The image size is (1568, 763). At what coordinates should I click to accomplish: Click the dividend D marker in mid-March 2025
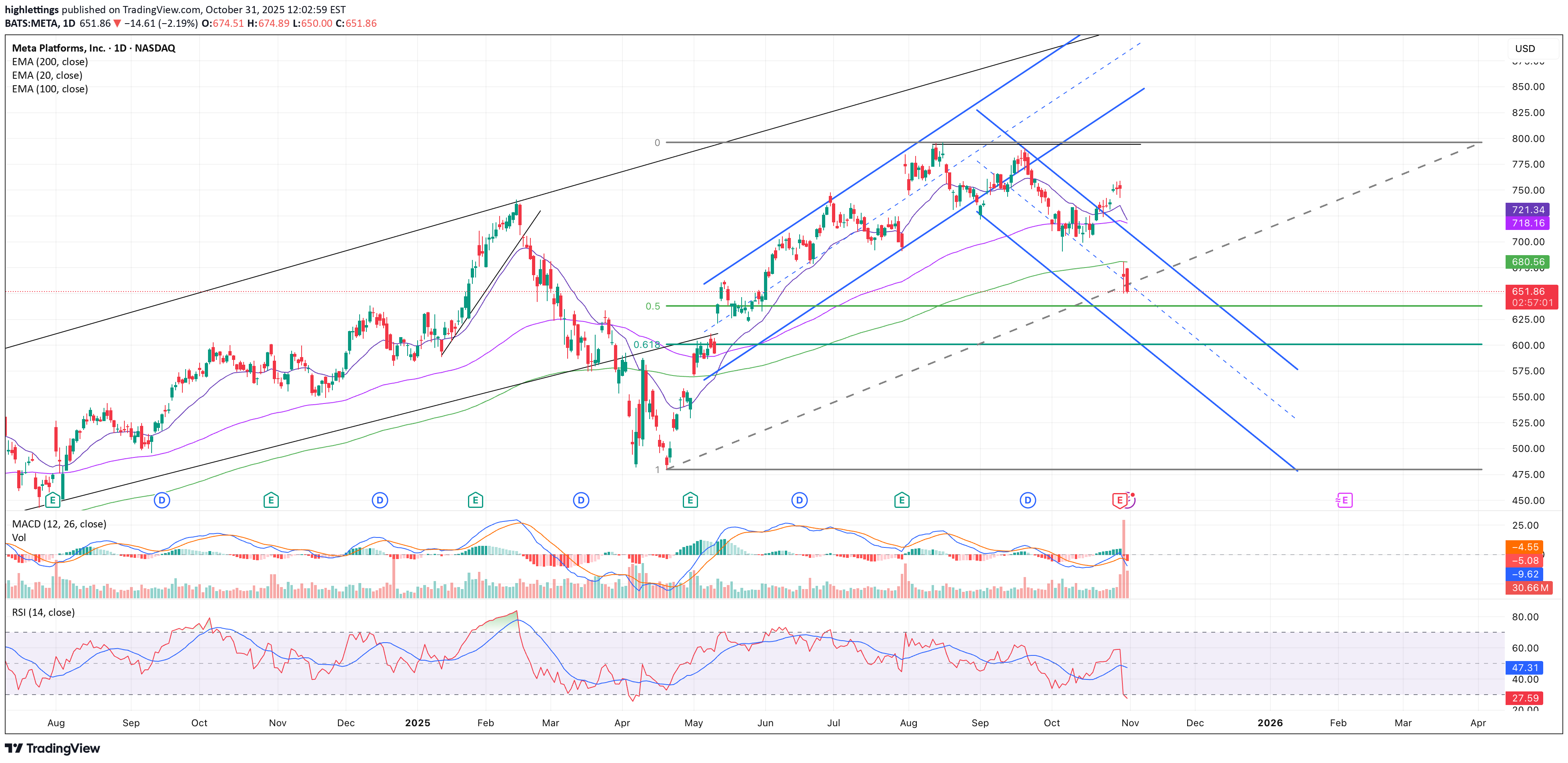coord(581,500)
